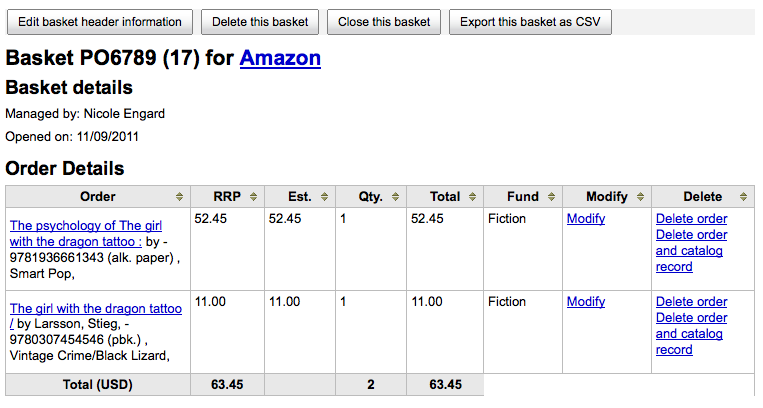The height and width of the screenshot is (408, 763).
Task: Sort by Modify column arrows icon
Action: click(640, 197)
